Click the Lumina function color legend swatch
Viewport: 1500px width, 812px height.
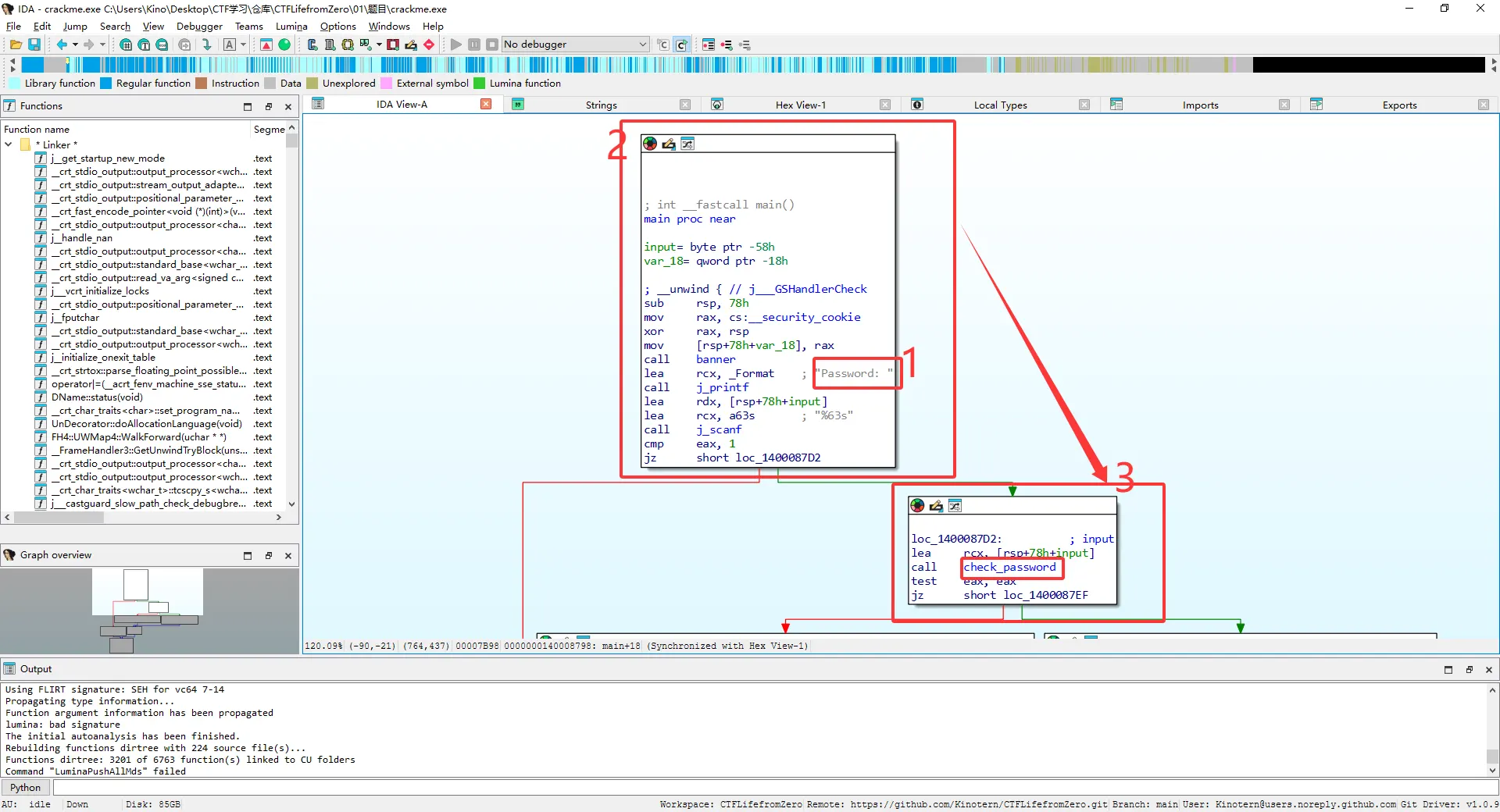pyautogui.click(x=479, y=84)
